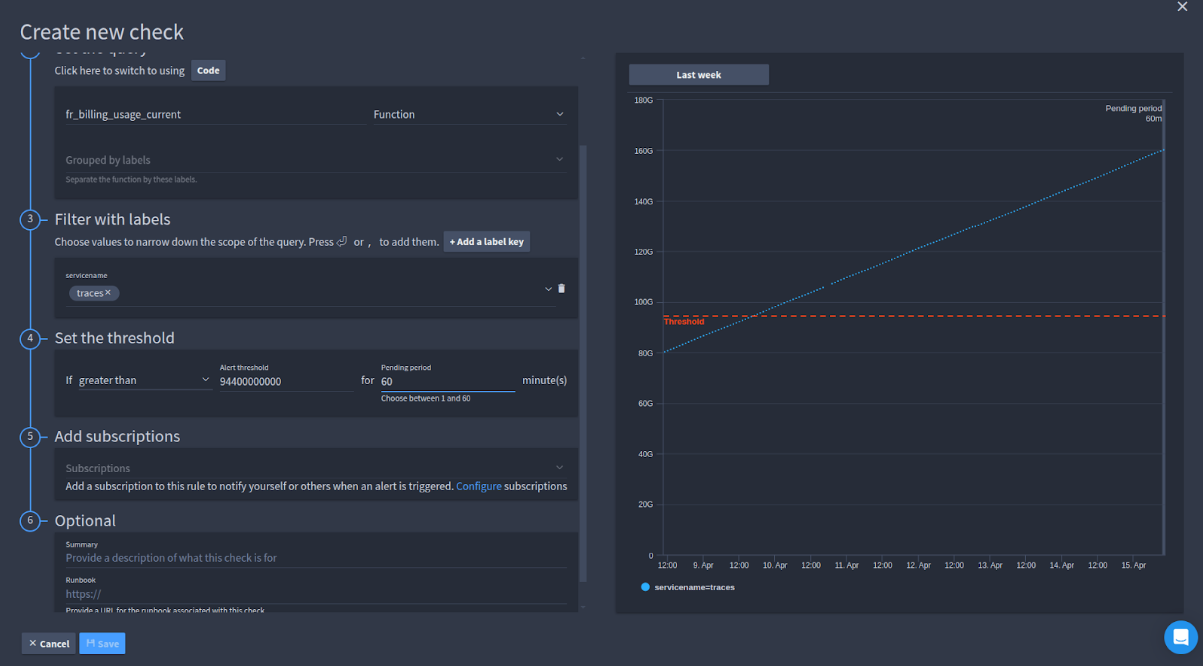Viewport: 1203px width, 666px height.
Task: Switch the query editor to Code
Action: (208, 71)
